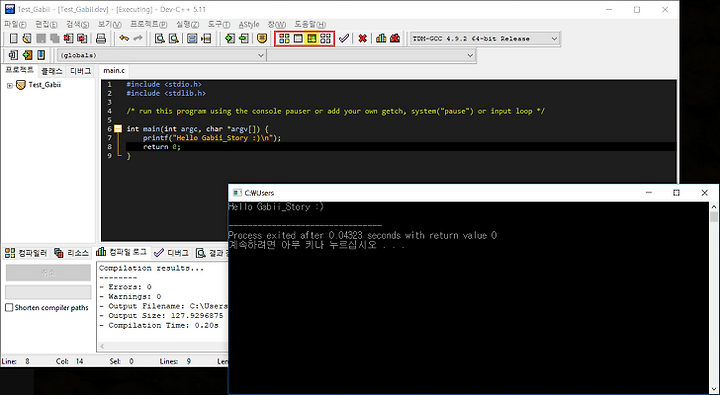Open the 보기(V) menu

[x=109, y=24]
